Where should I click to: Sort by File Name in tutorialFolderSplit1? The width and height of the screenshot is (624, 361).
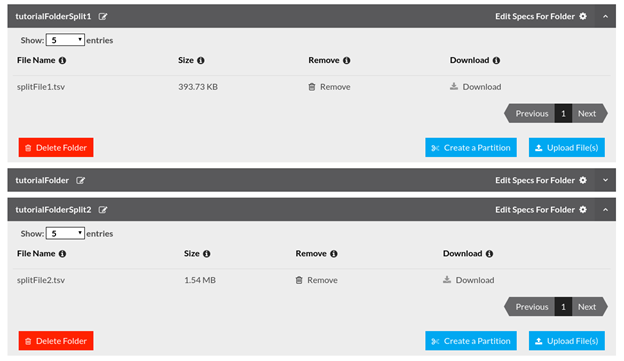[36, 60]
